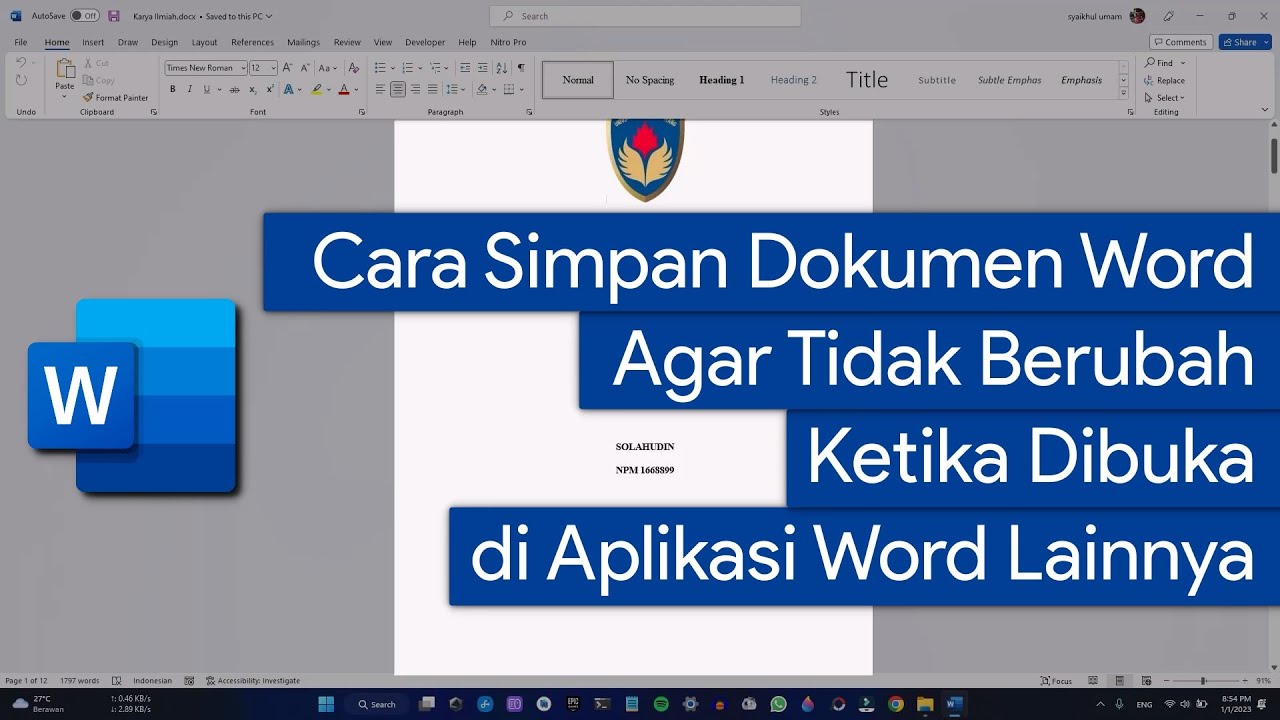The image size is (1280, 720).
Task: Apply the Normal style
Action: pyautogui.click(x=578, y=80)
